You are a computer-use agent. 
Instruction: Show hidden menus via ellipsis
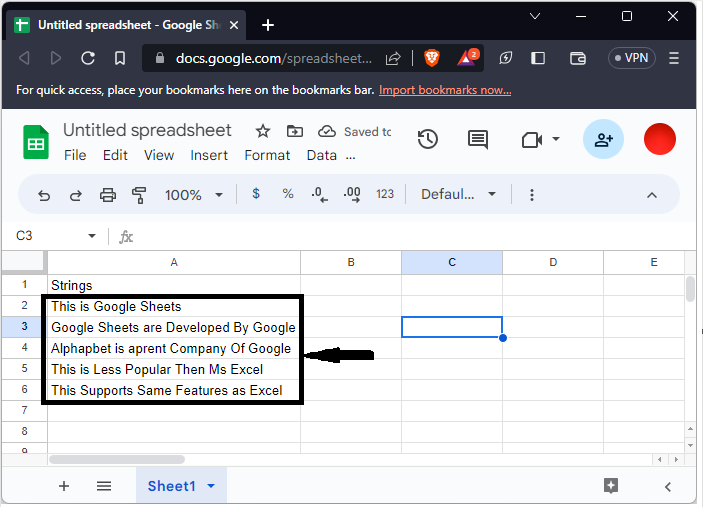[x=351, y=157]
